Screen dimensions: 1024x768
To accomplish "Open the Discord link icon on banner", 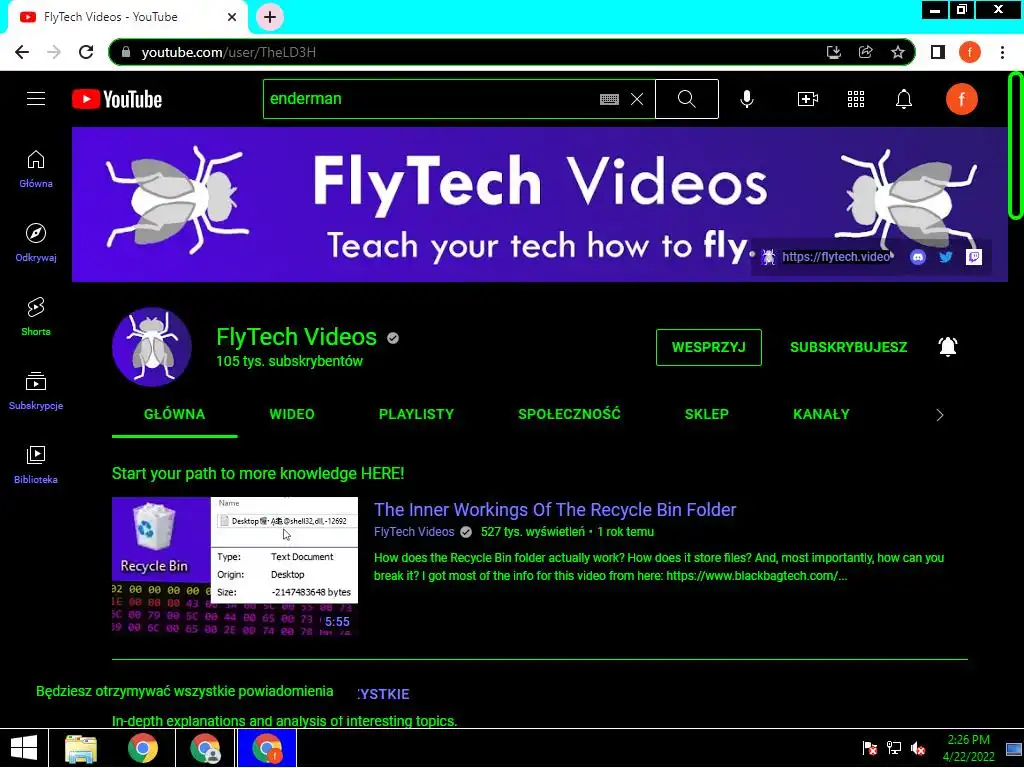I will pyautogui.click(x=918, y=257).
